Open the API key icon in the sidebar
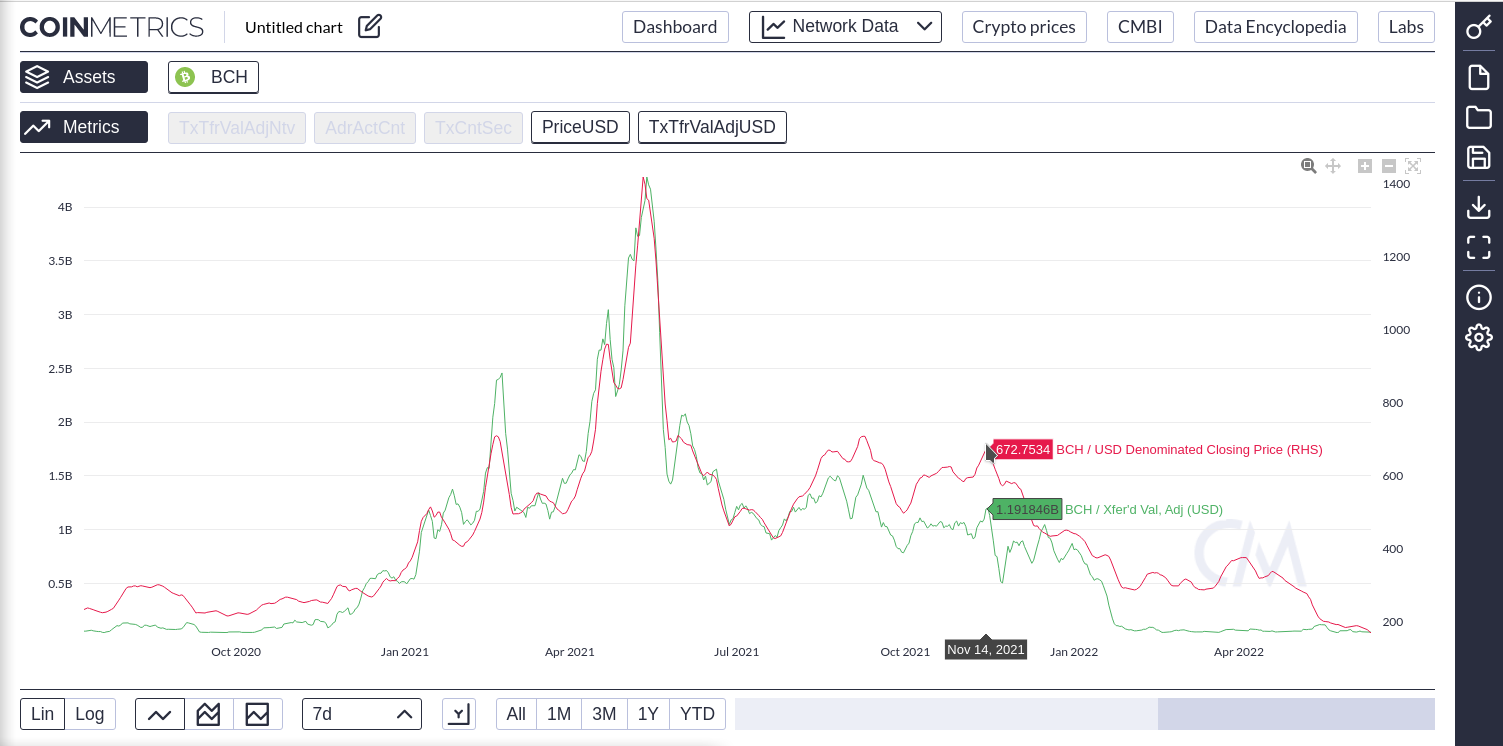 point(1479,27)
